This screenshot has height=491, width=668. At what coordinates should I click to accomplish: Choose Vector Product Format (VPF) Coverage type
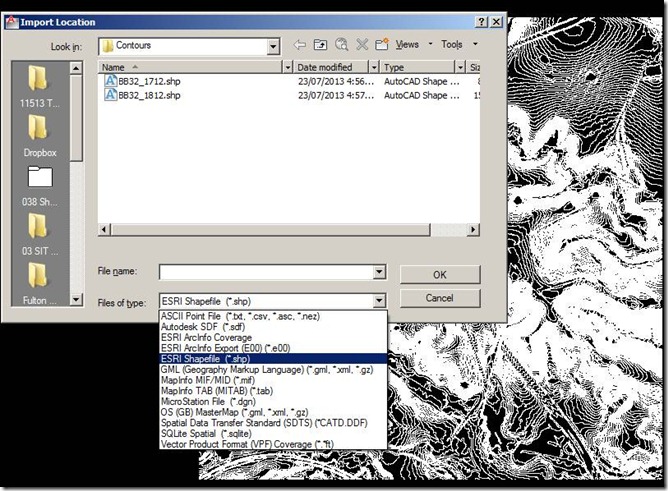tap(273, 444)
